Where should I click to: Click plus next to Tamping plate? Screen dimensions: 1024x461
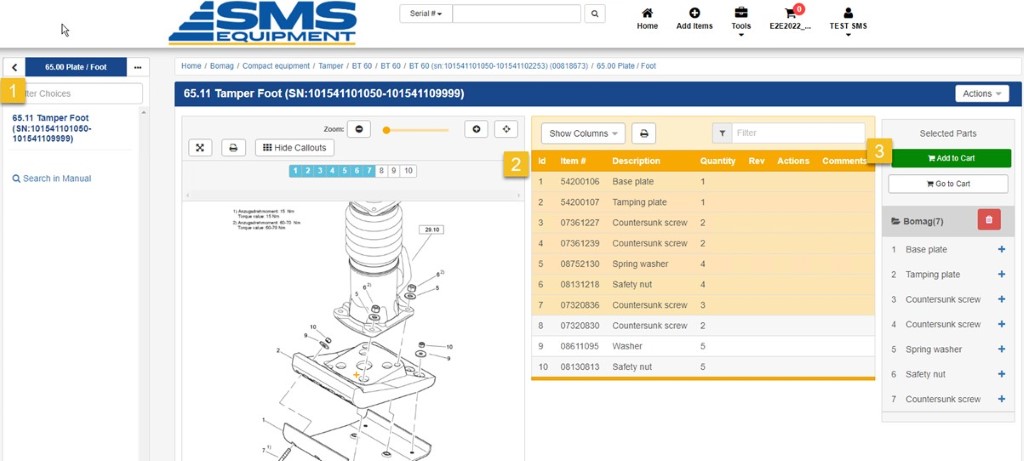tap(1002, 274)
